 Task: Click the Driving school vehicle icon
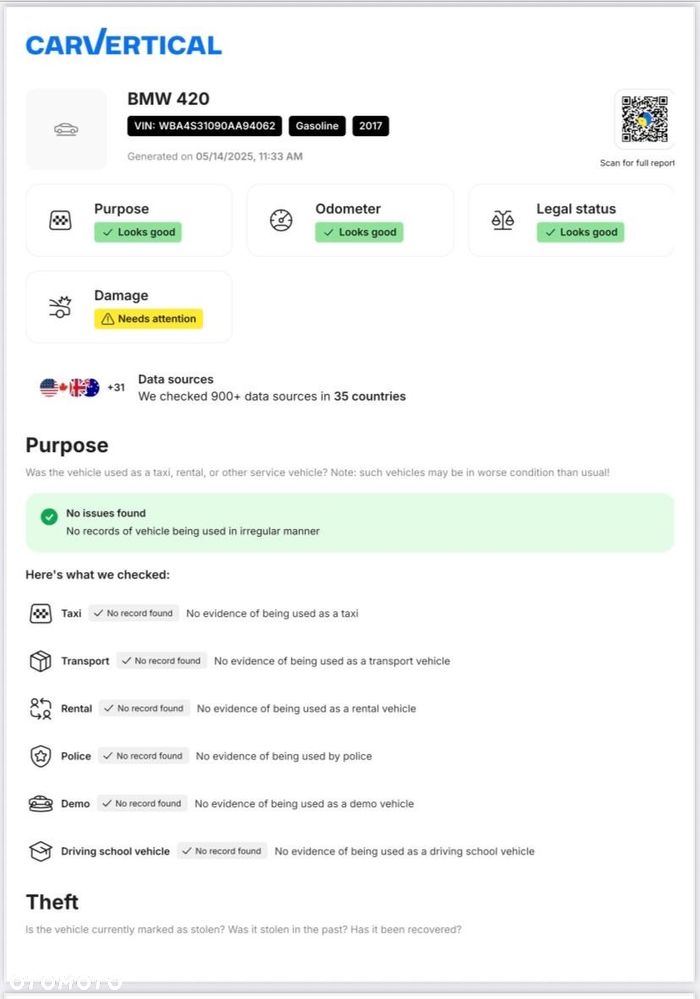40,852
